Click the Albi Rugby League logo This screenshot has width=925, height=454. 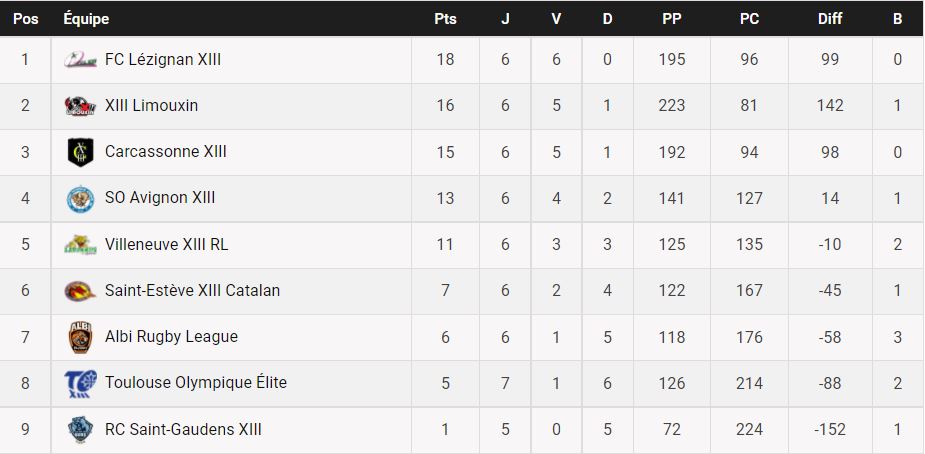pyautogui.click(x=80, y=337)
